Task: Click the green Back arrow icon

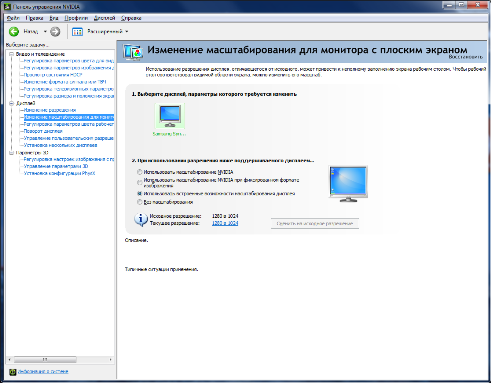Action: point(14,31)
